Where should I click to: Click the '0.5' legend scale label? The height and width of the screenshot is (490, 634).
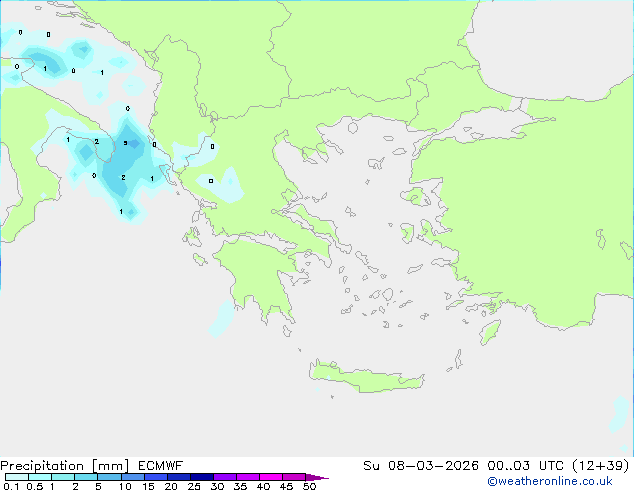35,486
